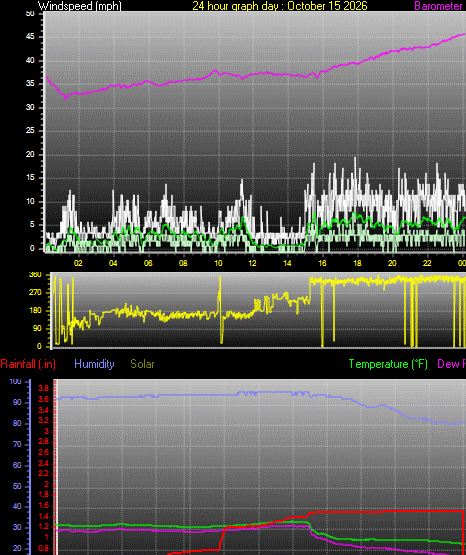Click the magenta 'Barometer' legend label
Image resolution: width=466 pixels, height=555 pixels.
[438, 6]
